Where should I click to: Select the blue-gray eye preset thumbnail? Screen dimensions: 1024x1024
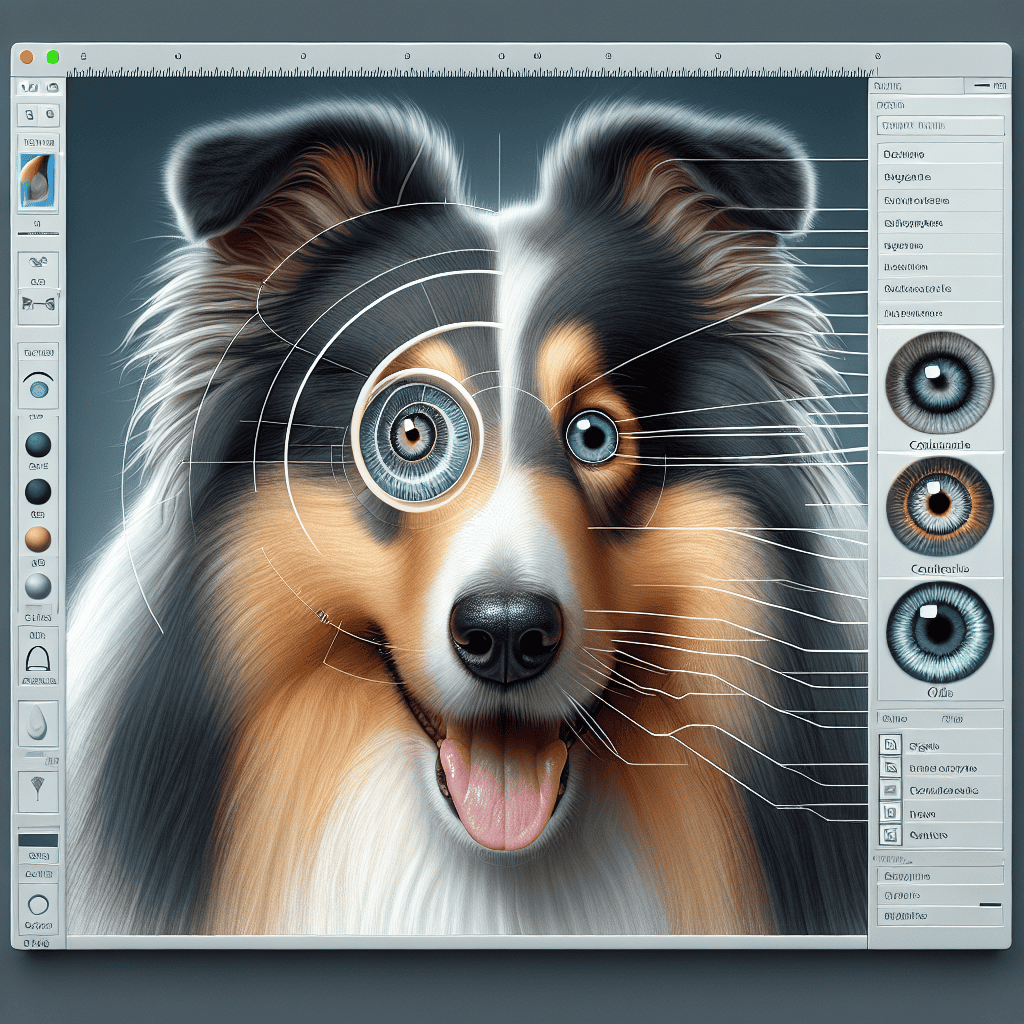[x=939, y=383]
